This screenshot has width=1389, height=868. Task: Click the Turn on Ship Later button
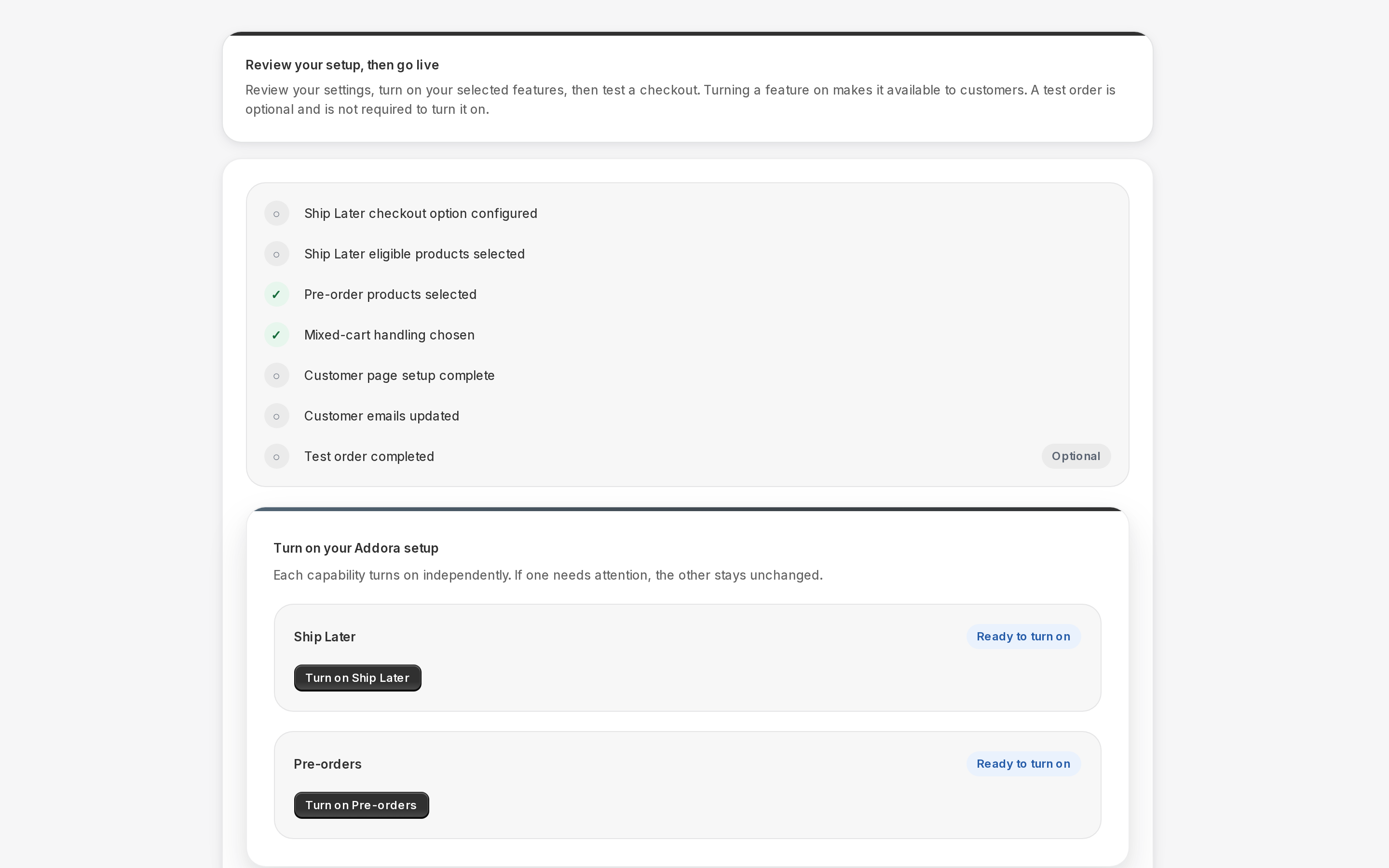[357, 678]
